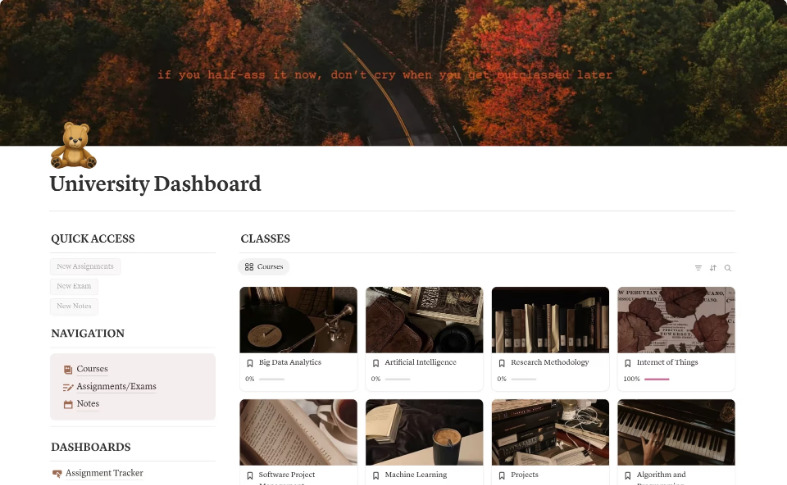This screenshot has width=787, height=485.
Task: Open the search magnifier in Classes
Action: coord(728,268)
